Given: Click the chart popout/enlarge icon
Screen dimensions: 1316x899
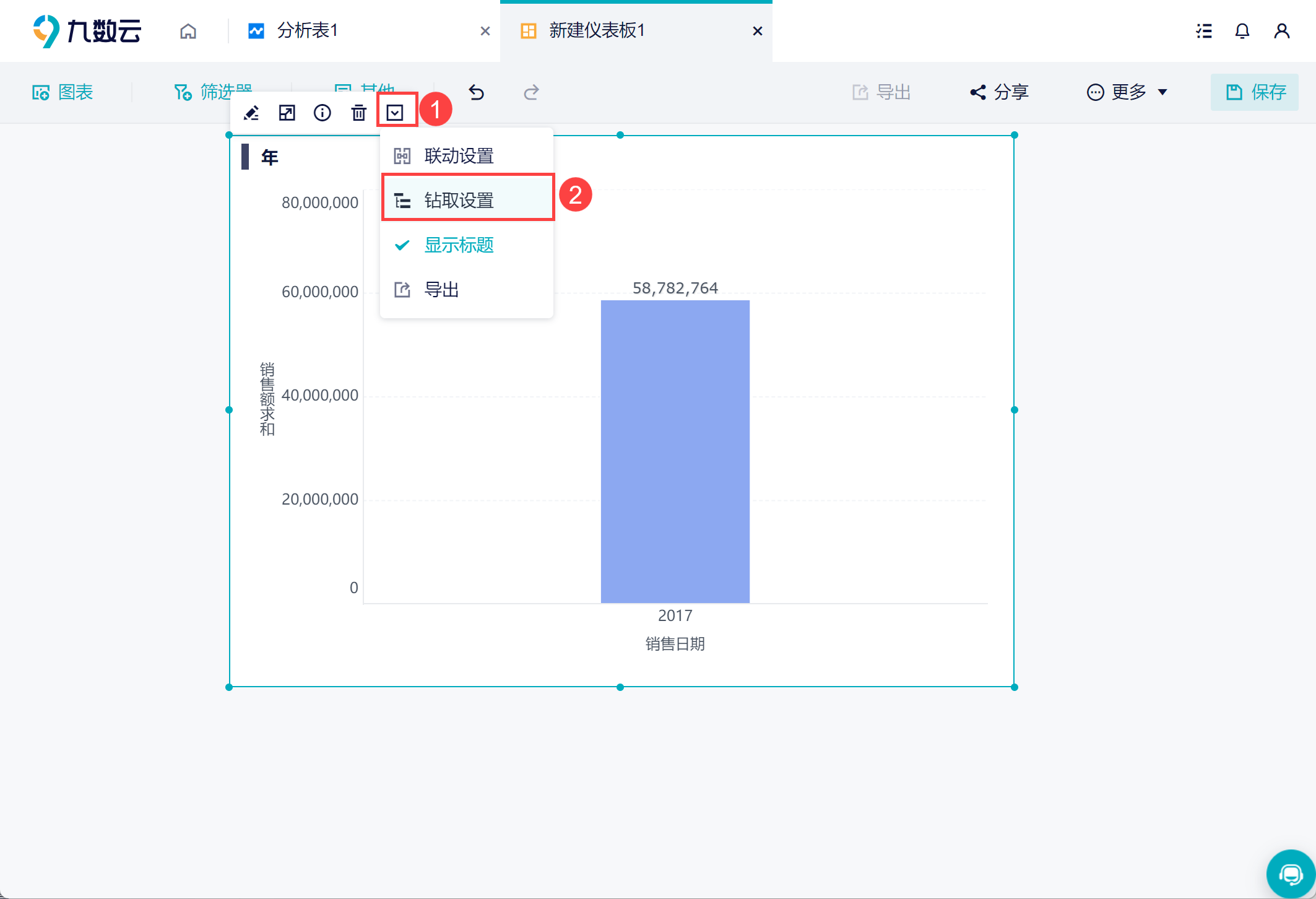Looking at the screenshot, I should pos(287,113).
